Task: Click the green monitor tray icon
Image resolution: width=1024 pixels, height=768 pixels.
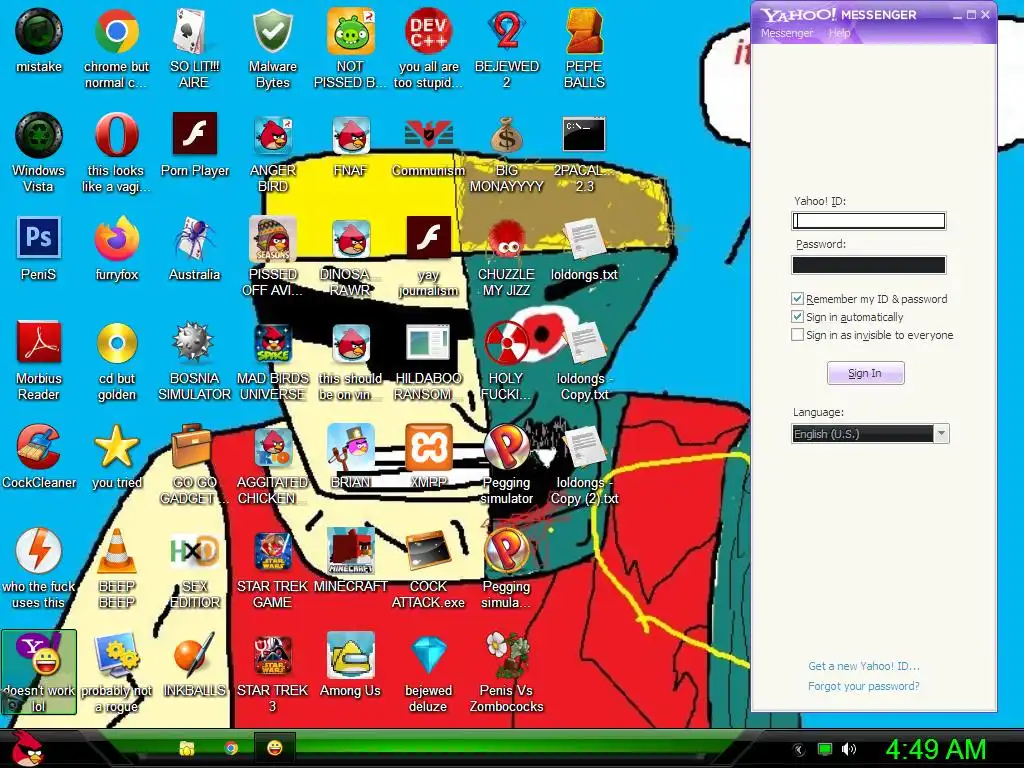Action: pos(825,749)
